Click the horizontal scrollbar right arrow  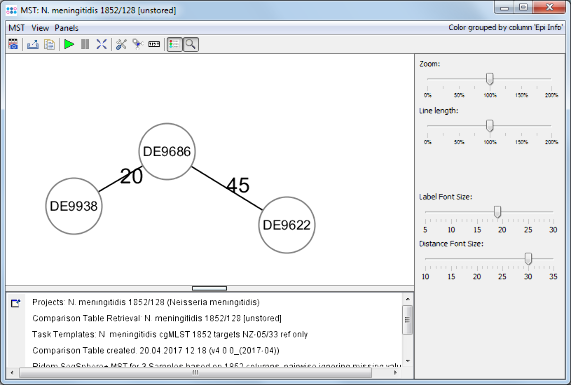(x=395, y=372)
